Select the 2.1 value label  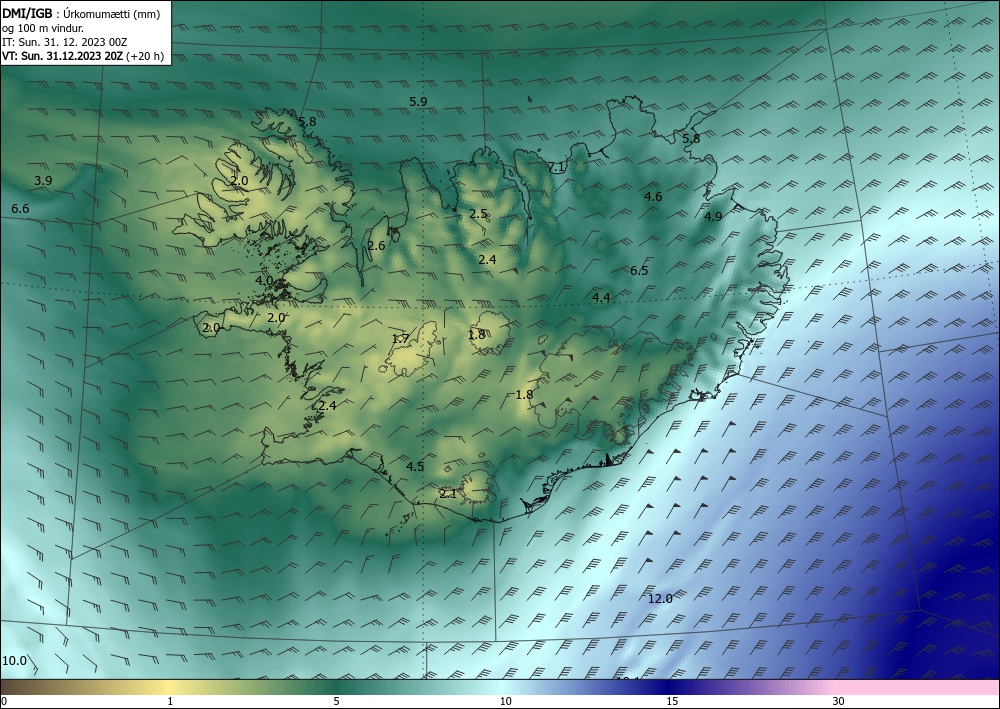[x=448, y=493]
